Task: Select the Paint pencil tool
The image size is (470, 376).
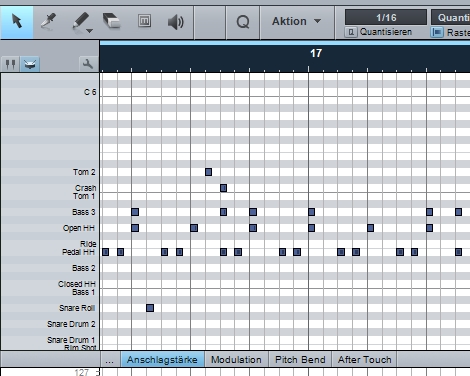Action: (80, 22)
